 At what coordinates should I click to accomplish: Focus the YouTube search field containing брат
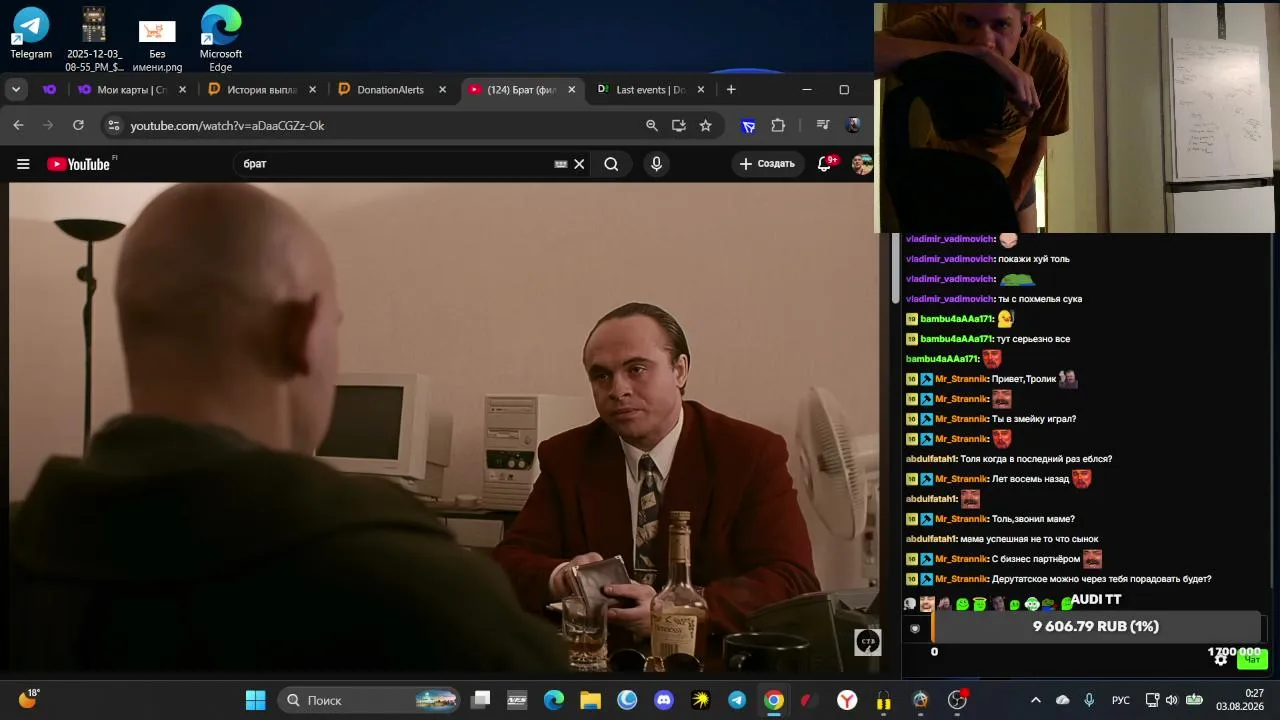pyautogui.click(x=395, y=164)
